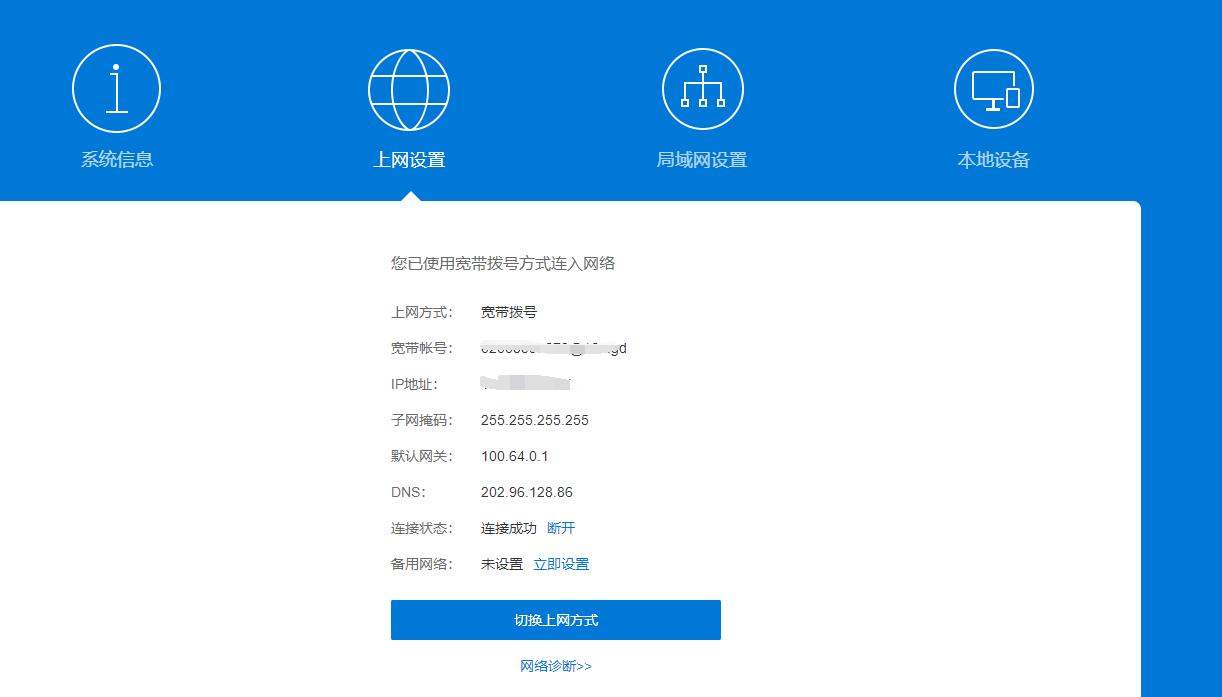
Task: Switch to the 本地设备 tab
Action: [x=993, y=160]
